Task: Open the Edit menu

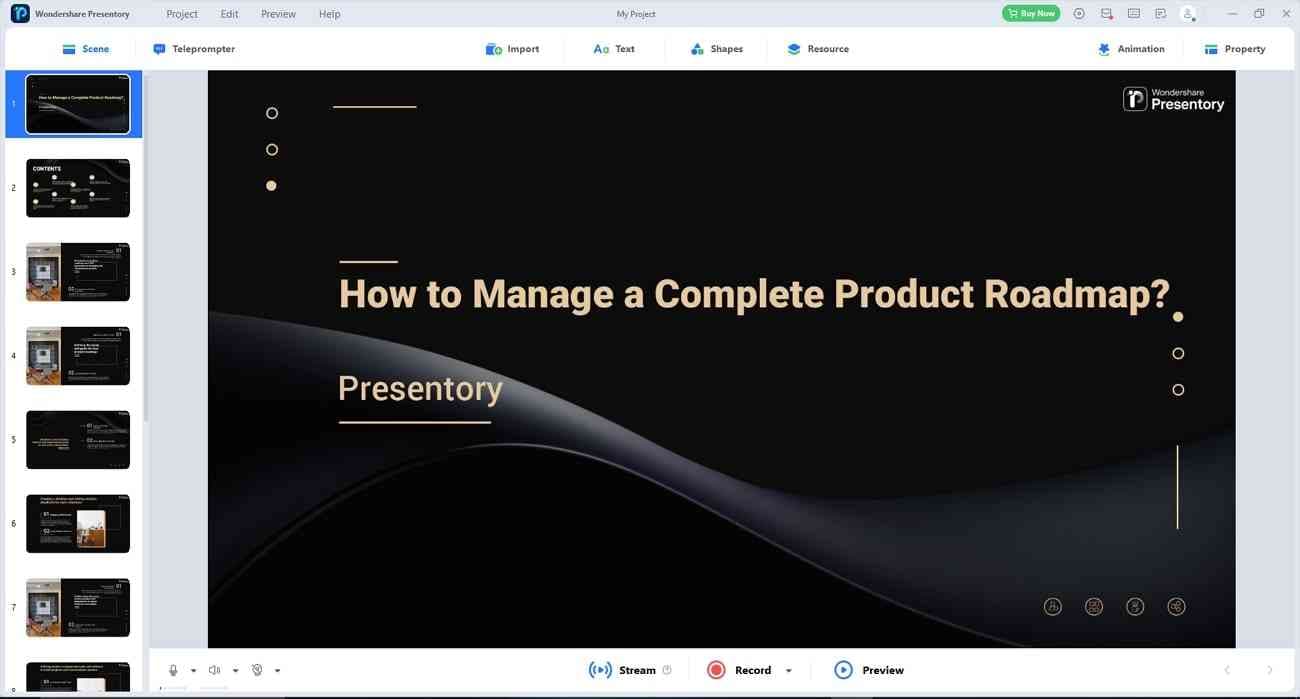Action: pos(229,14)
